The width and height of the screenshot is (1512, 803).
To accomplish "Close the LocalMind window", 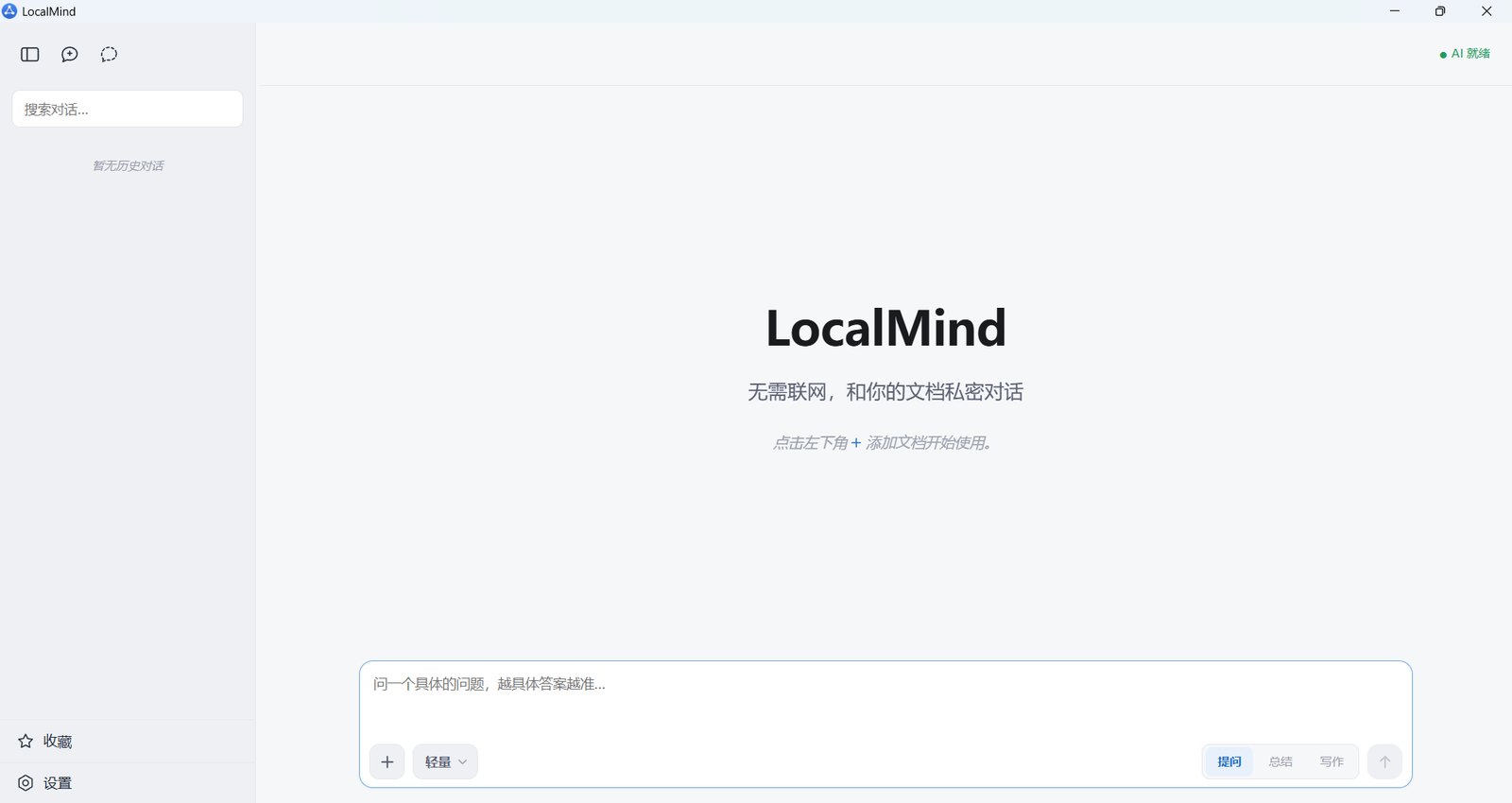I will [1486, 11].
